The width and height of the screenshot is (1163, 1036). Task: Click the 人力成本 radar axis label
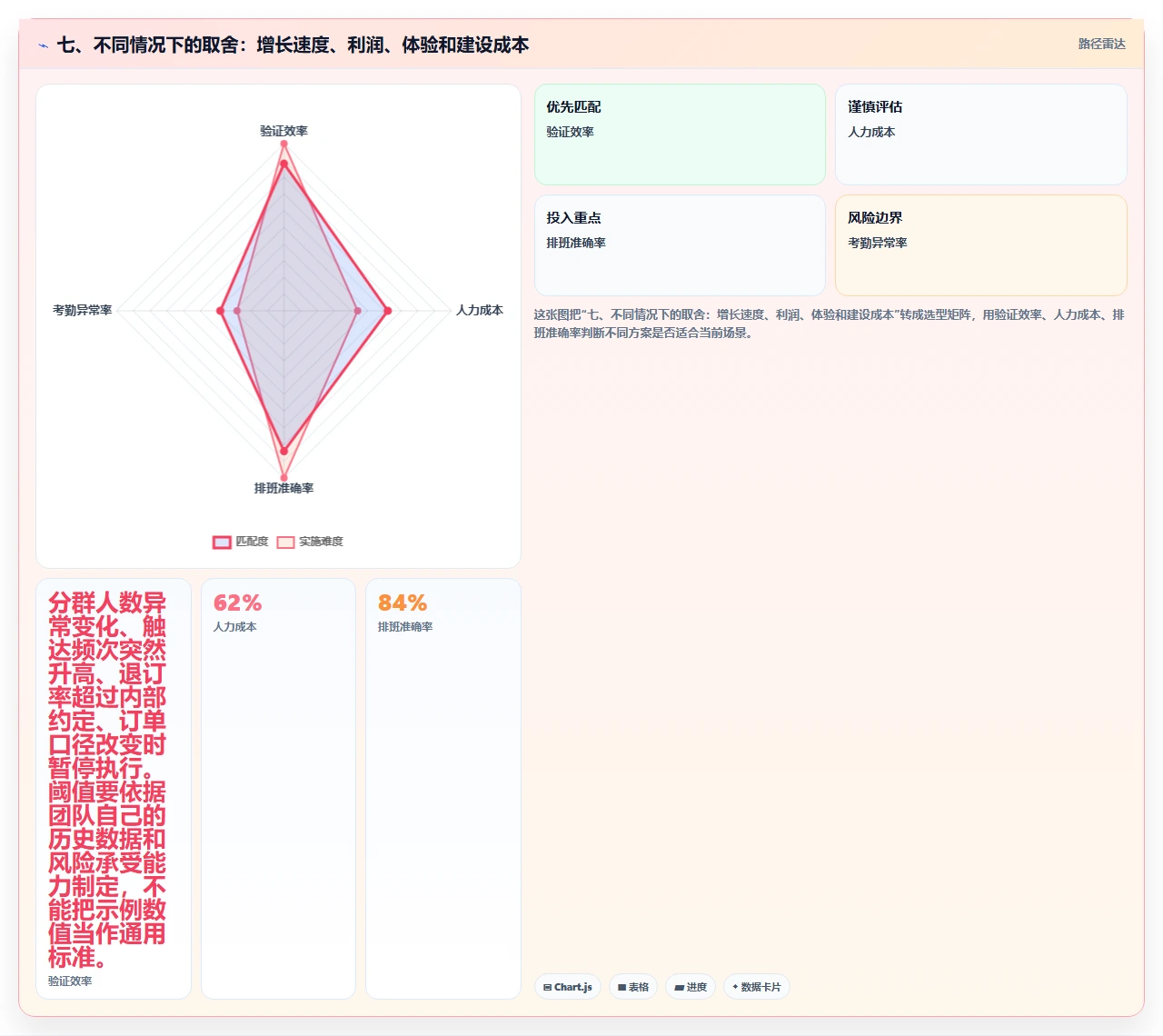pos(480,310)
